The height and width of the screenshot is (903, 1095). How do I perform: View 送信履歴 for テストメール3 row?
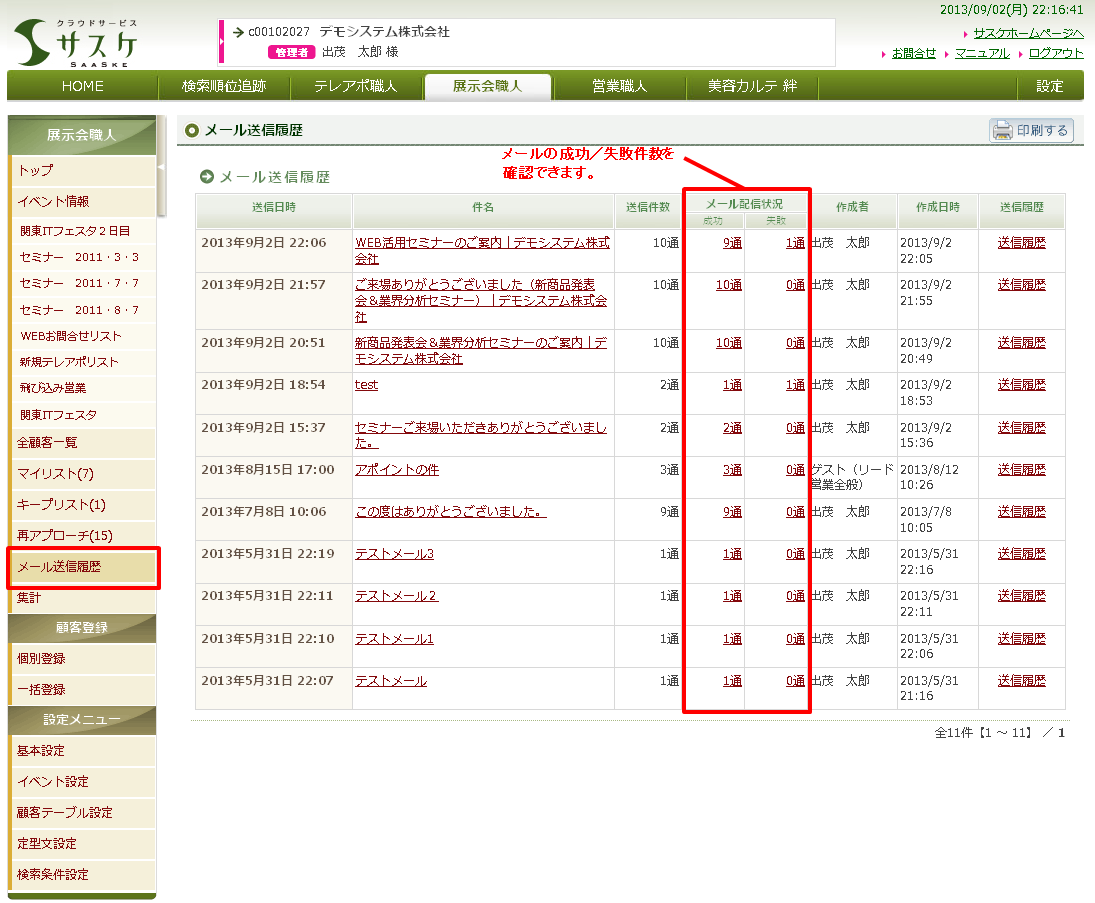(1021, 554)
